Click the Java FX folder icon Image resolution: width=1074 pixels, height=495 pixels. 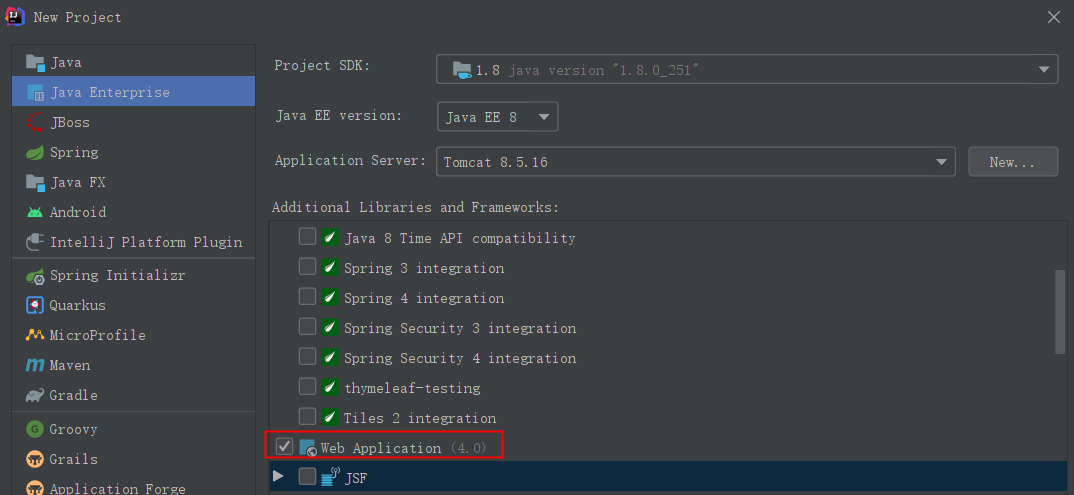point(35,182)
